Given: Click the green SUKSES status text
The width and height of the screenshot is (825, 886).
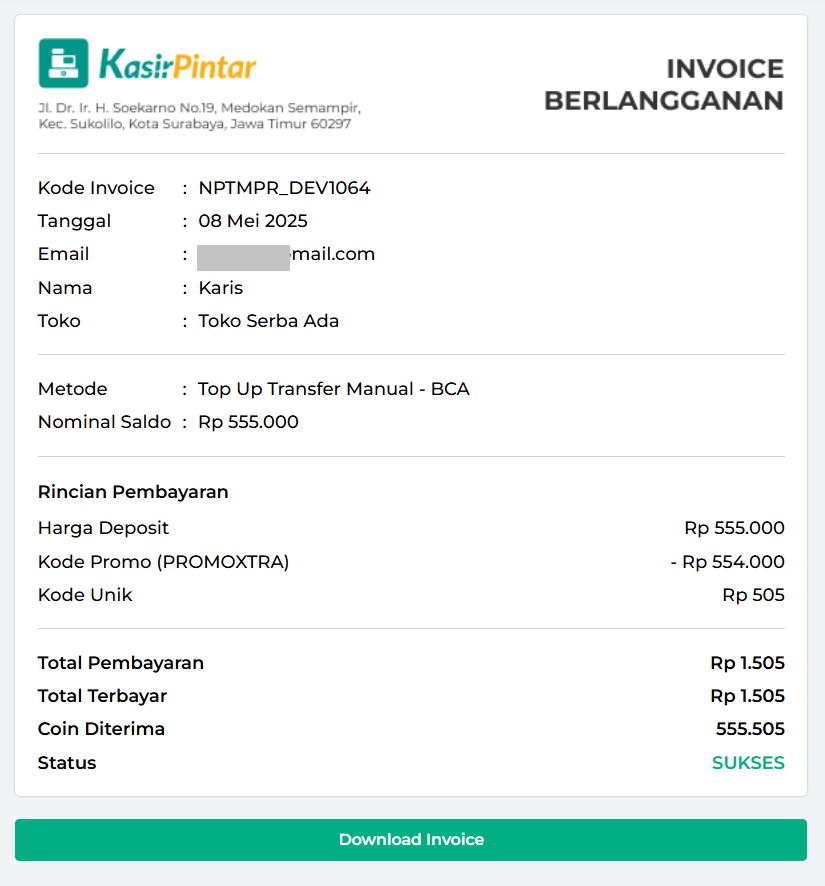Looking at the screenshot, I should point(748,763).
